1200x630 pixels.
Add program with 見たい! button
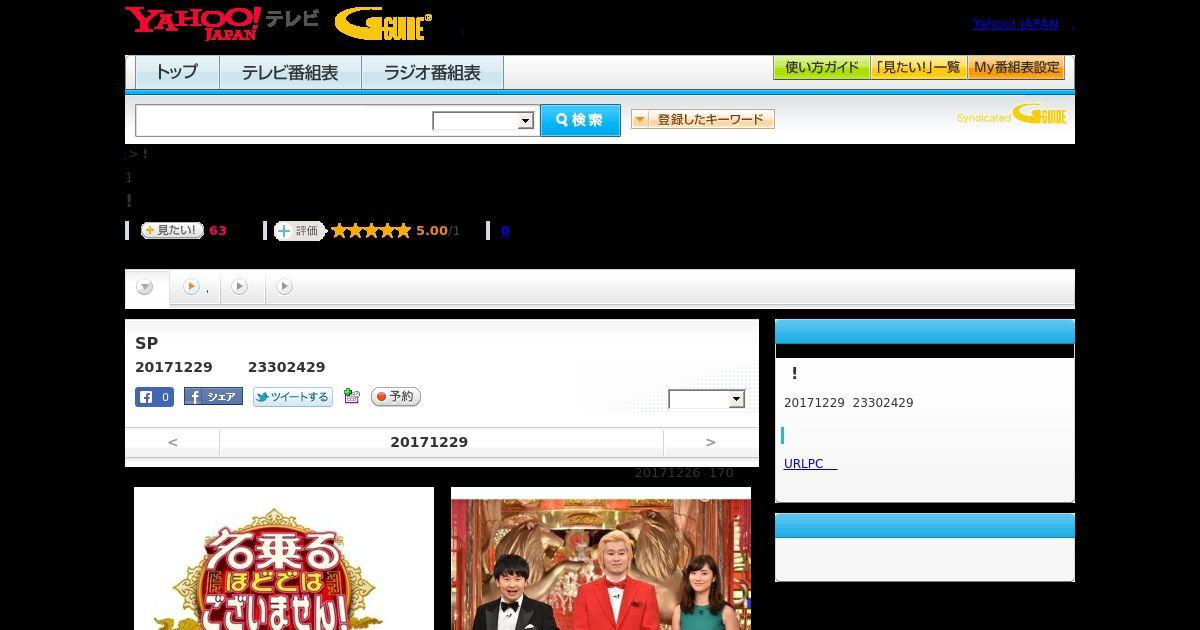pos(172,230)
